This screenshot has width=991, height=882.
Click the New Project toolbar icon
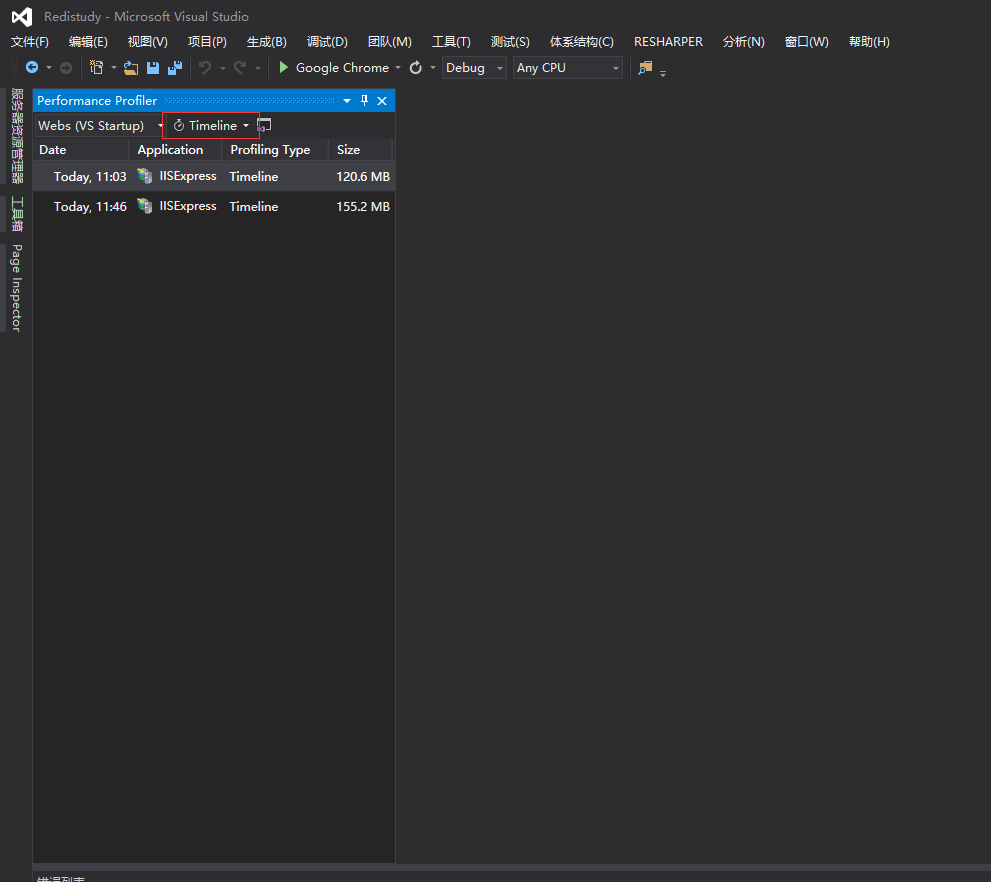pyautogui.click(x=96, y=67)
